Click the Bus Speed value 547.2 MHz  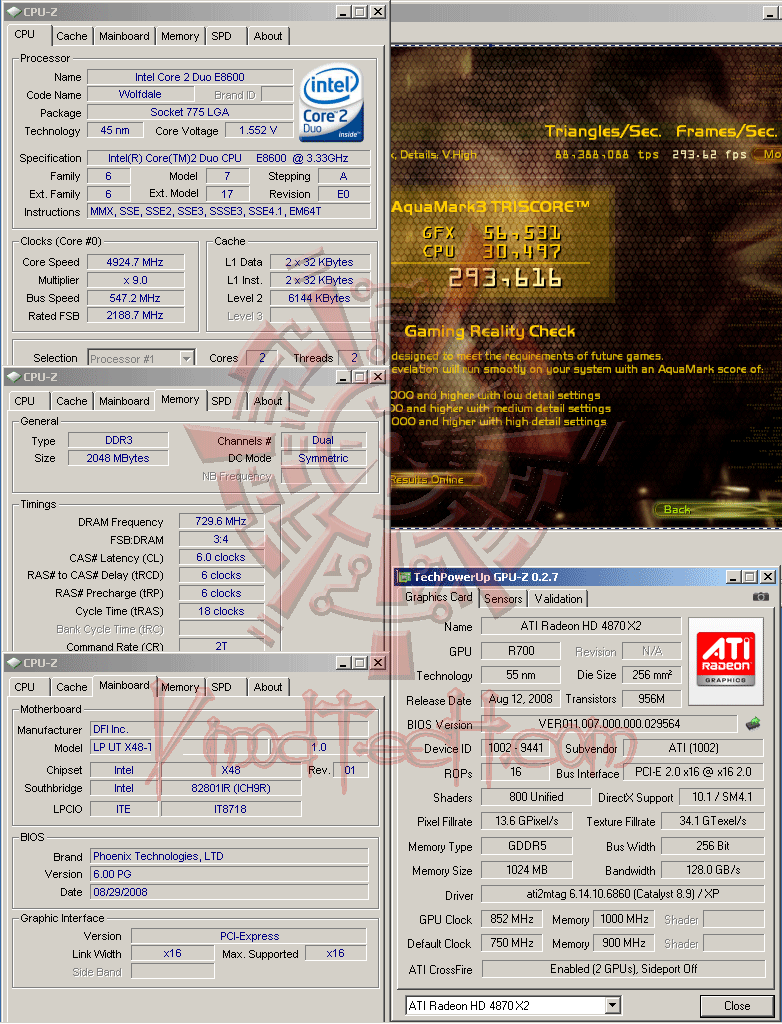click(x=135, y=298)
